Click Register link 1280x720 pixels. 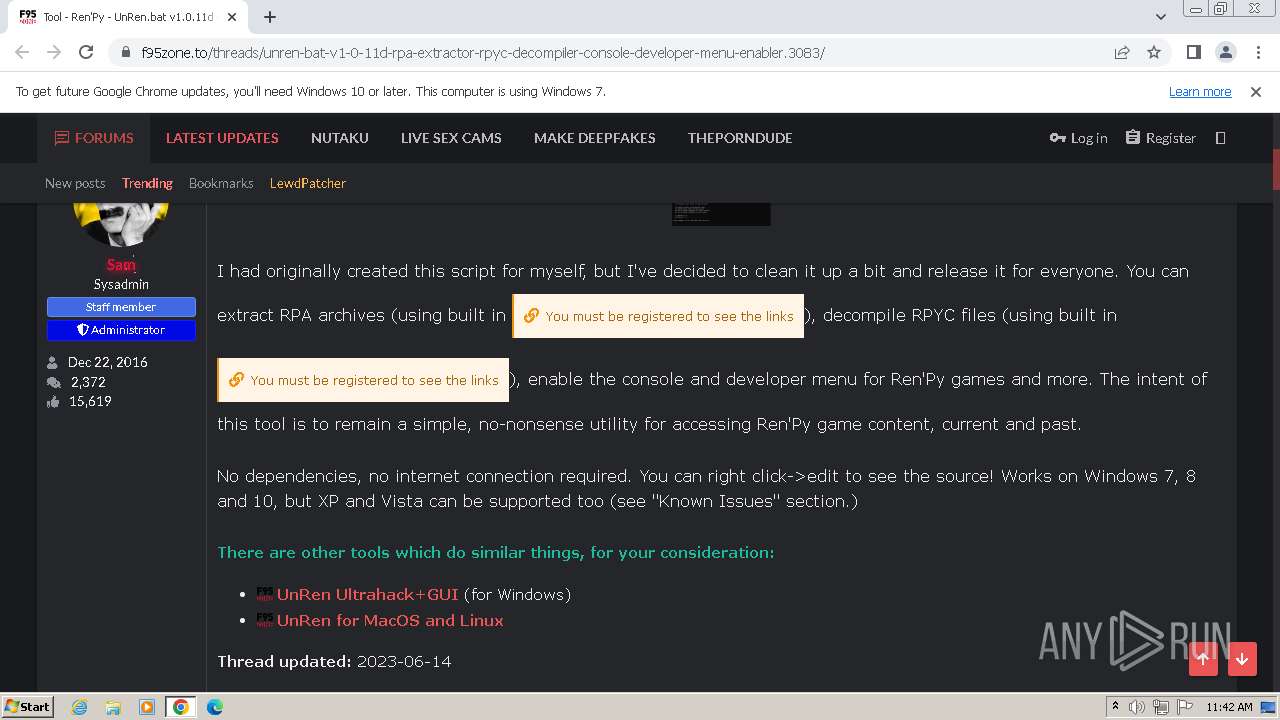(1160, 138)
